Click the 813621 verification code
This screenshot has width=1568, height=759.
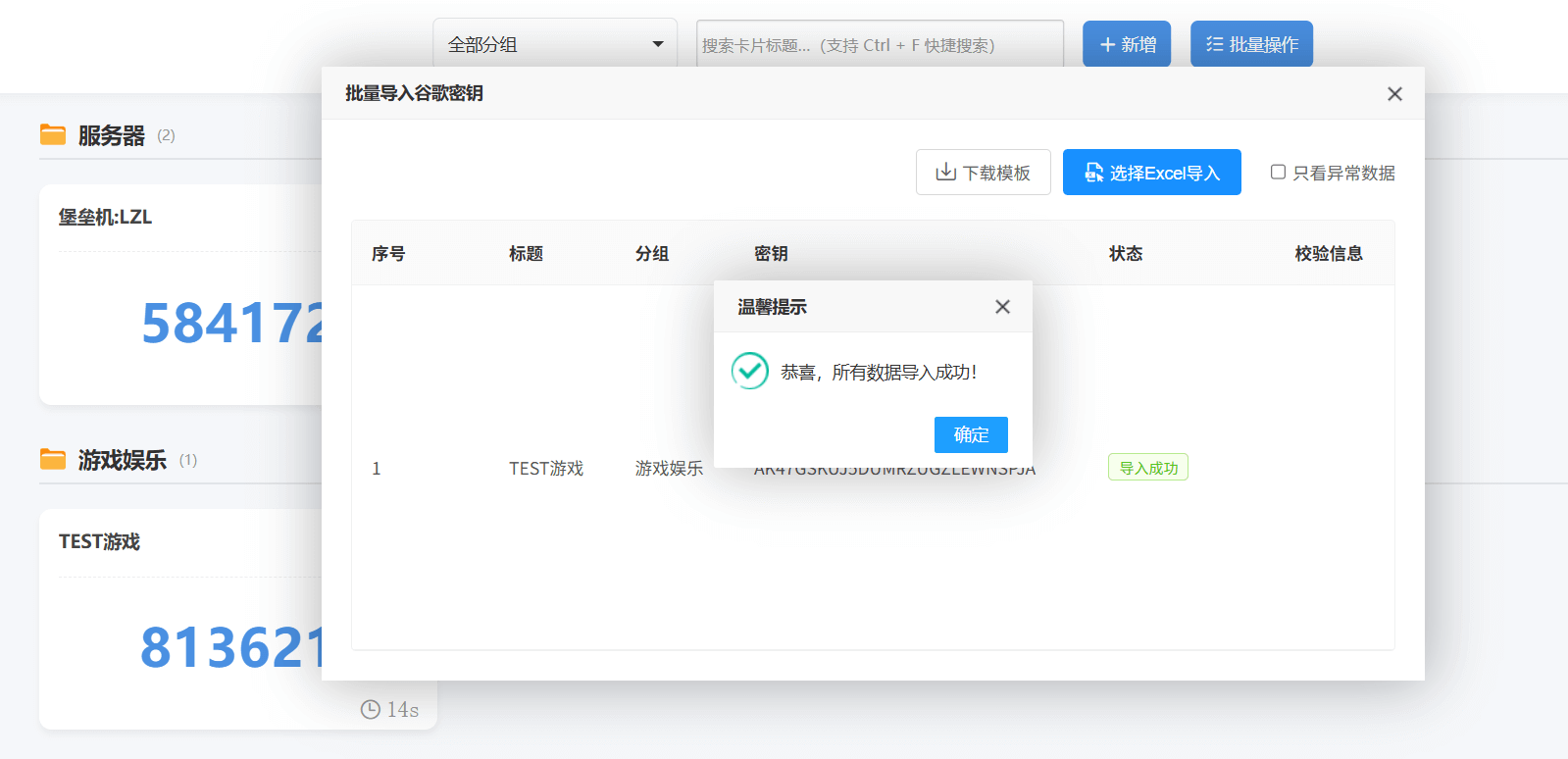[231, 648]
